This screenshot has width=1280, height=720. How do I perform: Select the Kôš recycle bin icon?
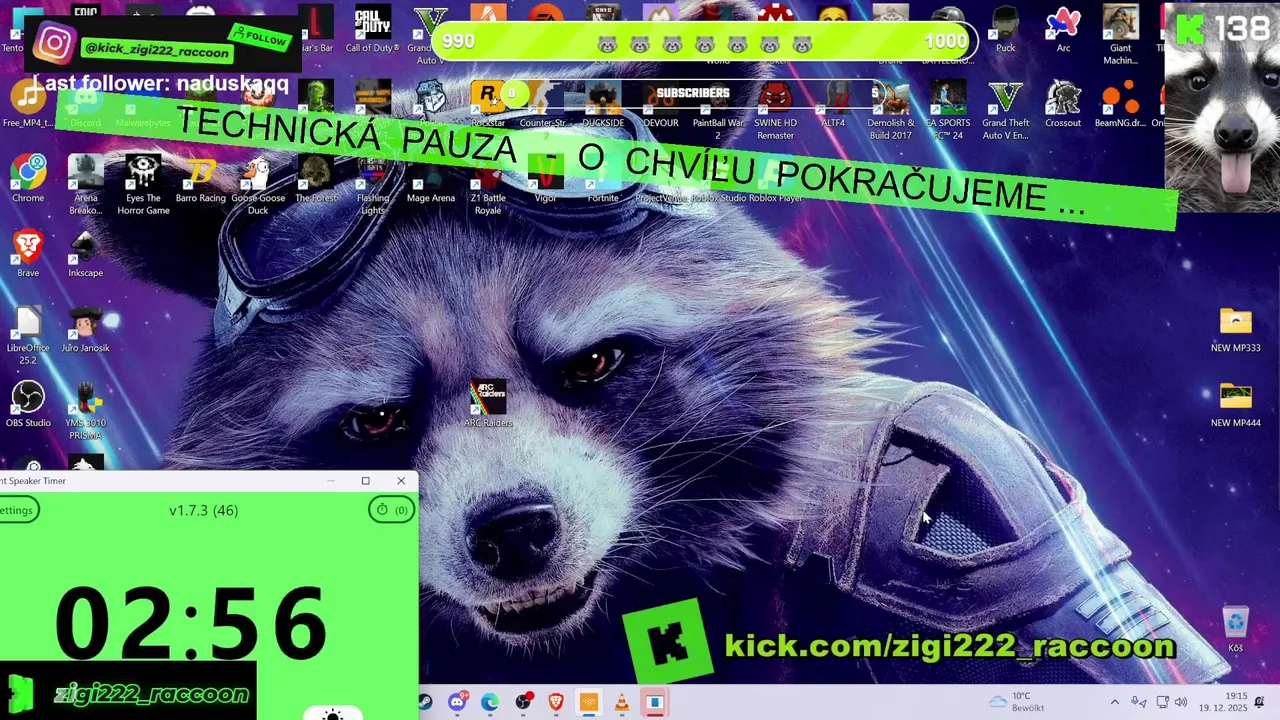[x=1235, y=629]
